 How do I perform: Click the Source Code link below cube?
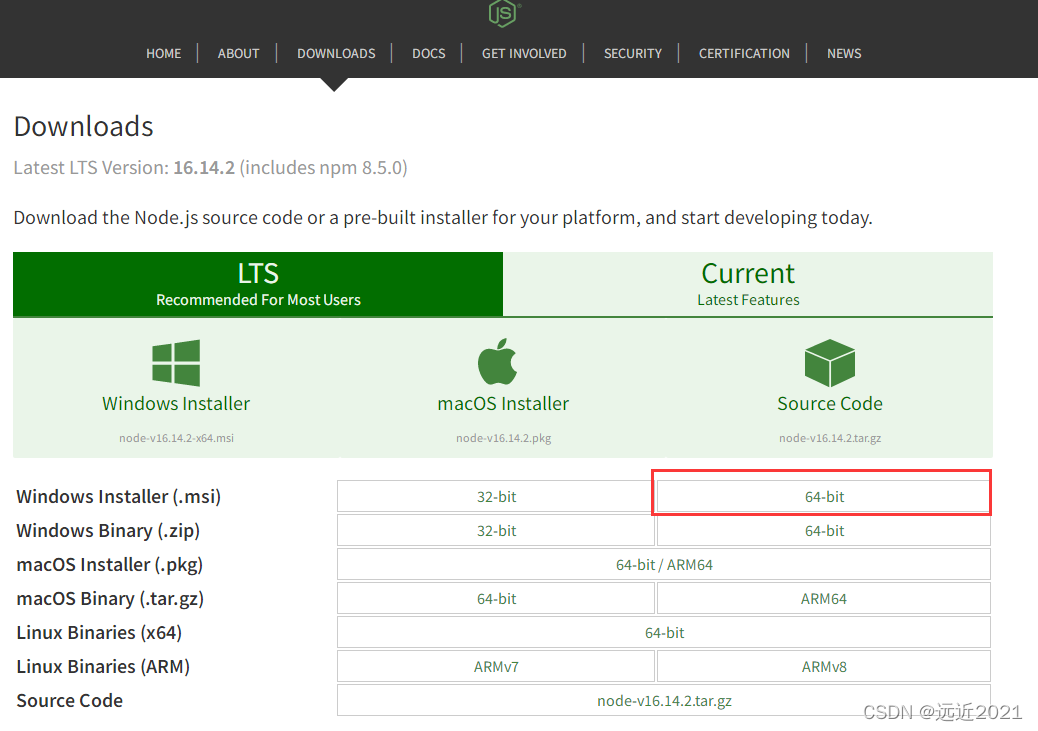pyautogui.click(x=830, y=403)
